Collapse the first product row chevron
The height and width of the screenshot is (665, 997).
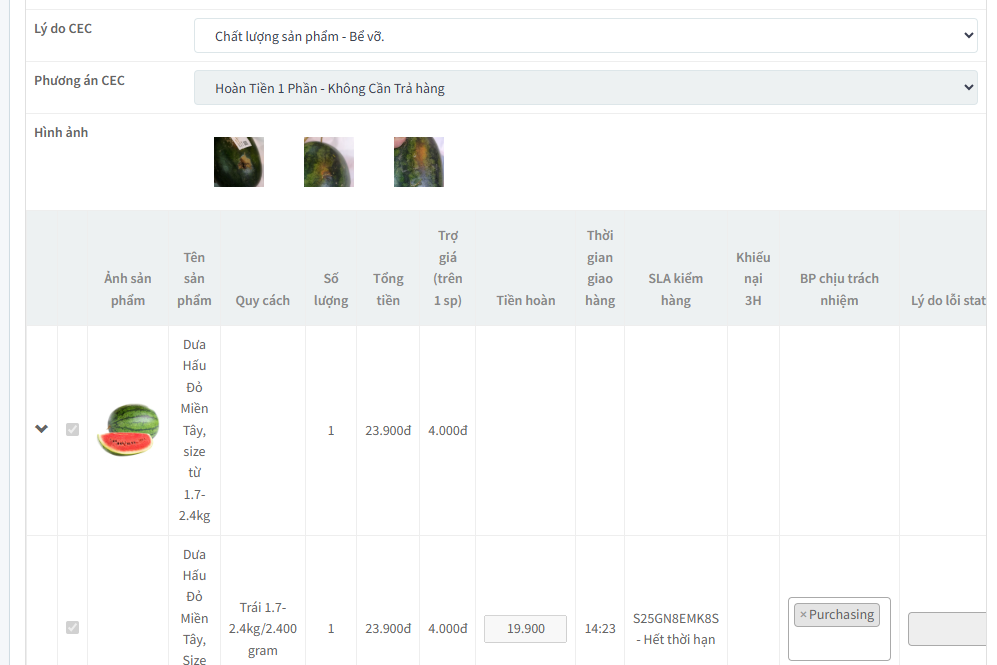pyautogui.click(x=41, y=429)
